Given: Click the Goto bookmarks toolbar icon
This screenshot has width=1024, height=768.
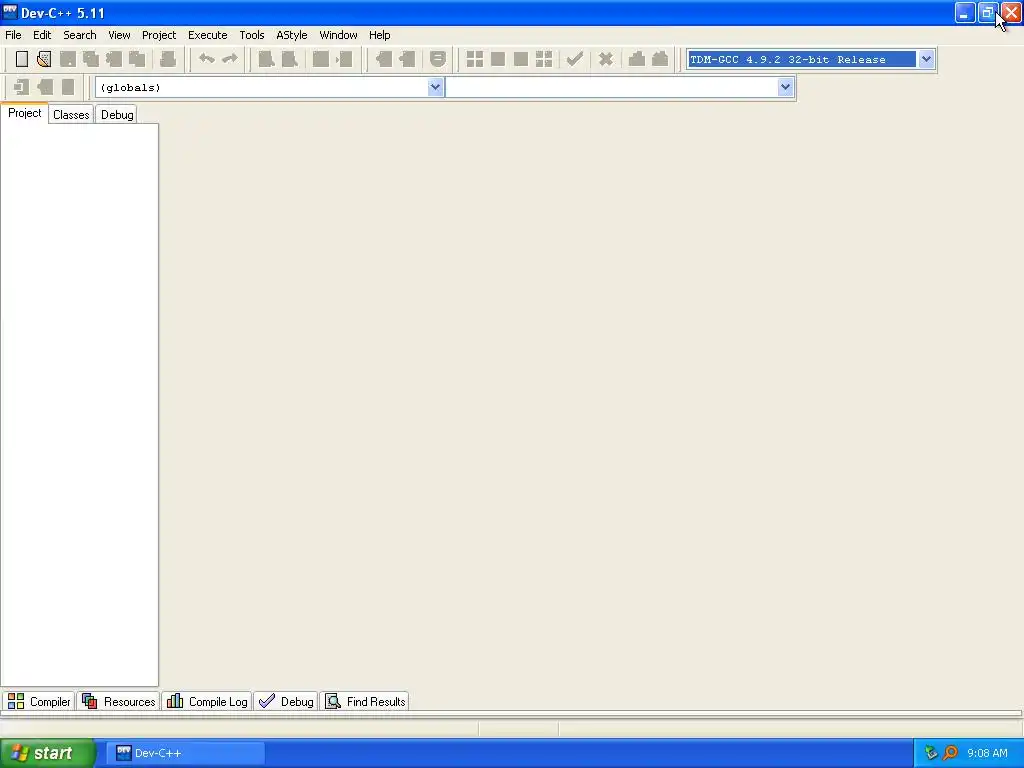Looking at the screenshot, I should (68, 87).
